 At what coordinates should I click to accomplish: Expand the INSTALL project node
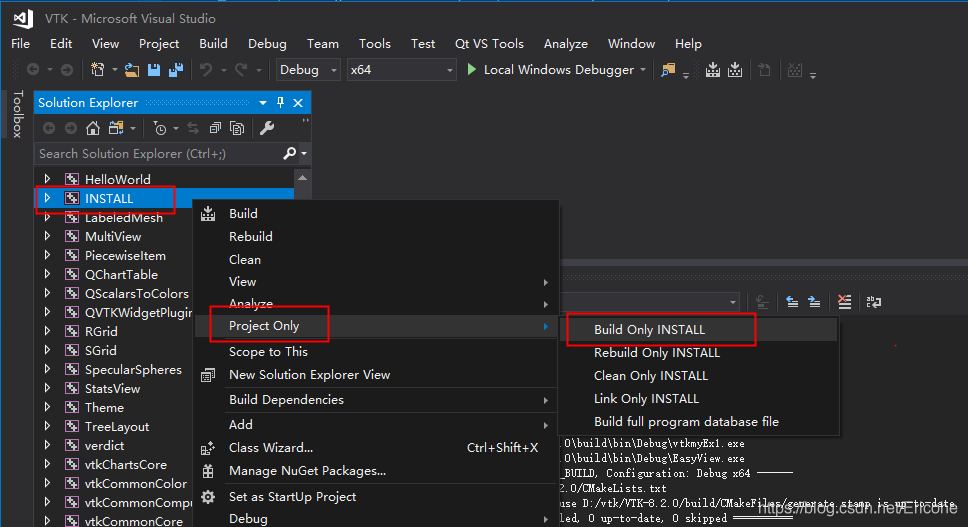click(47, 198)
